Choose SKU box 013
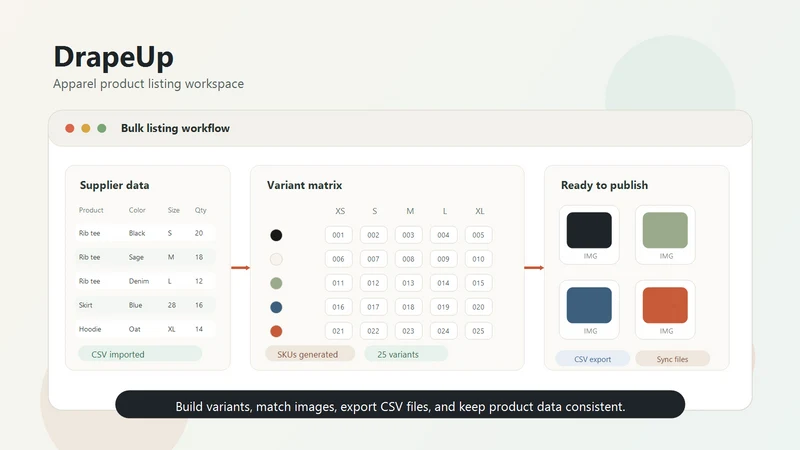Screen dimensions: 800x450 [x=408, y=283]
